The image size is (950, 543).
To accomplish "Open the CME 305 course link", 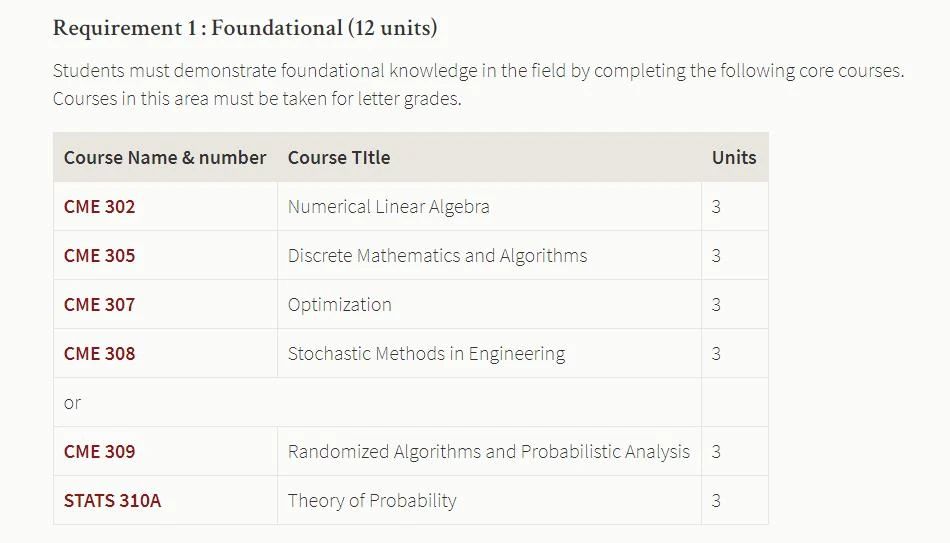I will (x=99, y=256).
